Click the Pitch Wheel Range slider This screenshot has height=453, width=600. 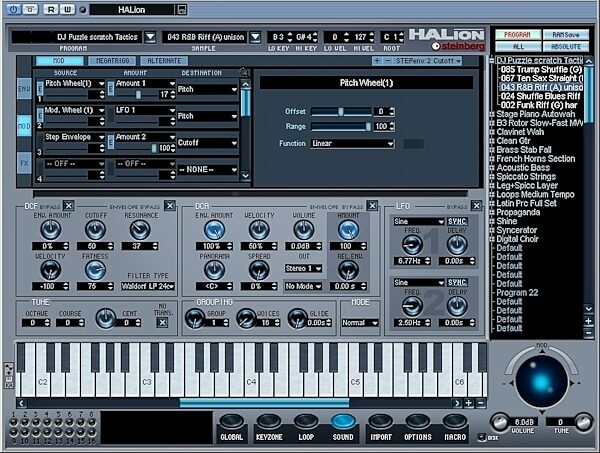click(x=341, y=126)
